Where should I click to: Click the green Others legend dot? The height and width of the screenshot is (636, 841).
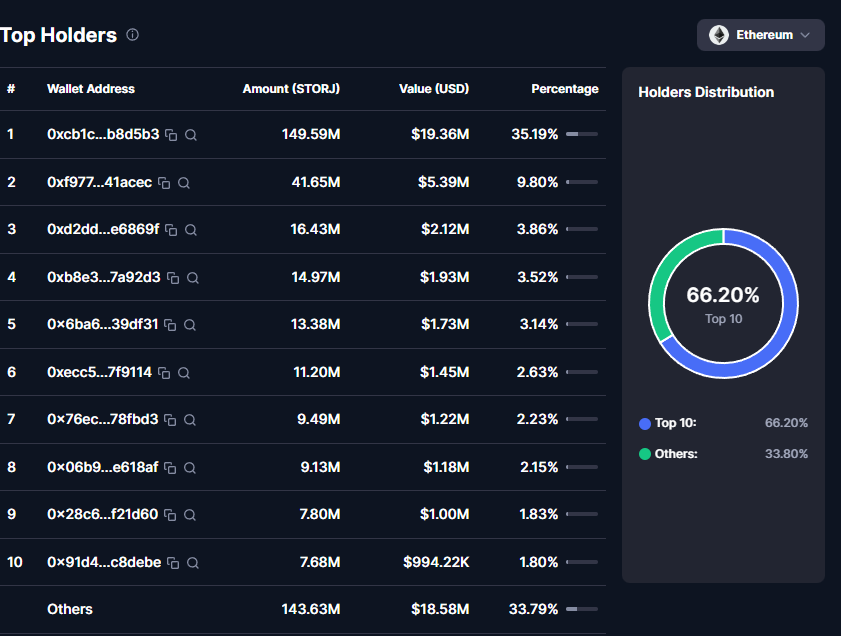click(645, 454)
